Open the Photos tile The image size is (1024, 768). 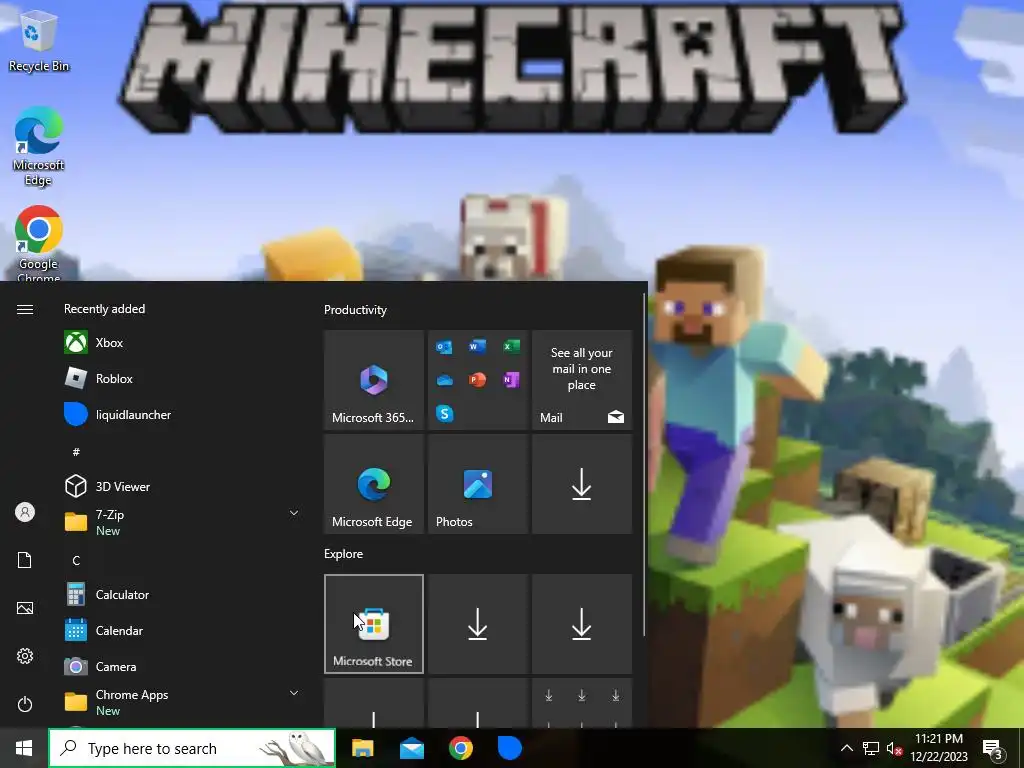[x=477, y=484]
